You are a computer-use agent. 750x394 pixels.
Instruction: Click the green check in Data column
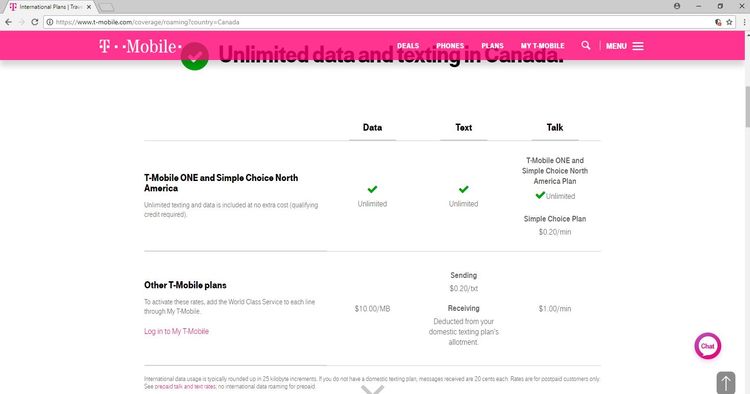(x=372, y=189)
